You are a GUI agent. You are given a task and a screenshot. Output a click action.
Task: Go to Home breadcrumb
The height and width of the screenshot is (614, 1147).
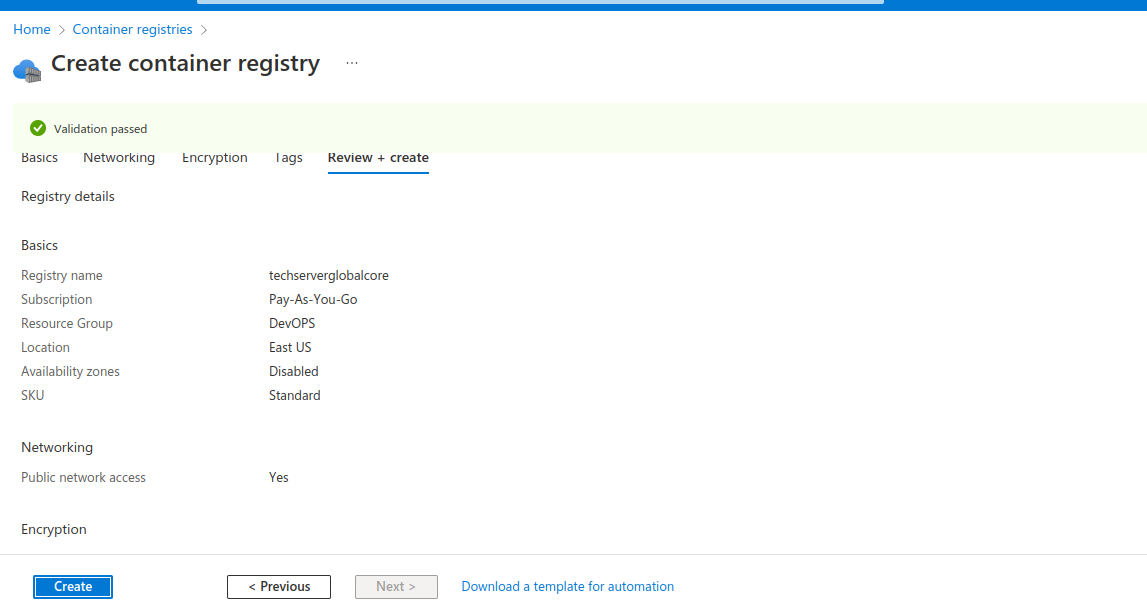click(x=32, y=29)
